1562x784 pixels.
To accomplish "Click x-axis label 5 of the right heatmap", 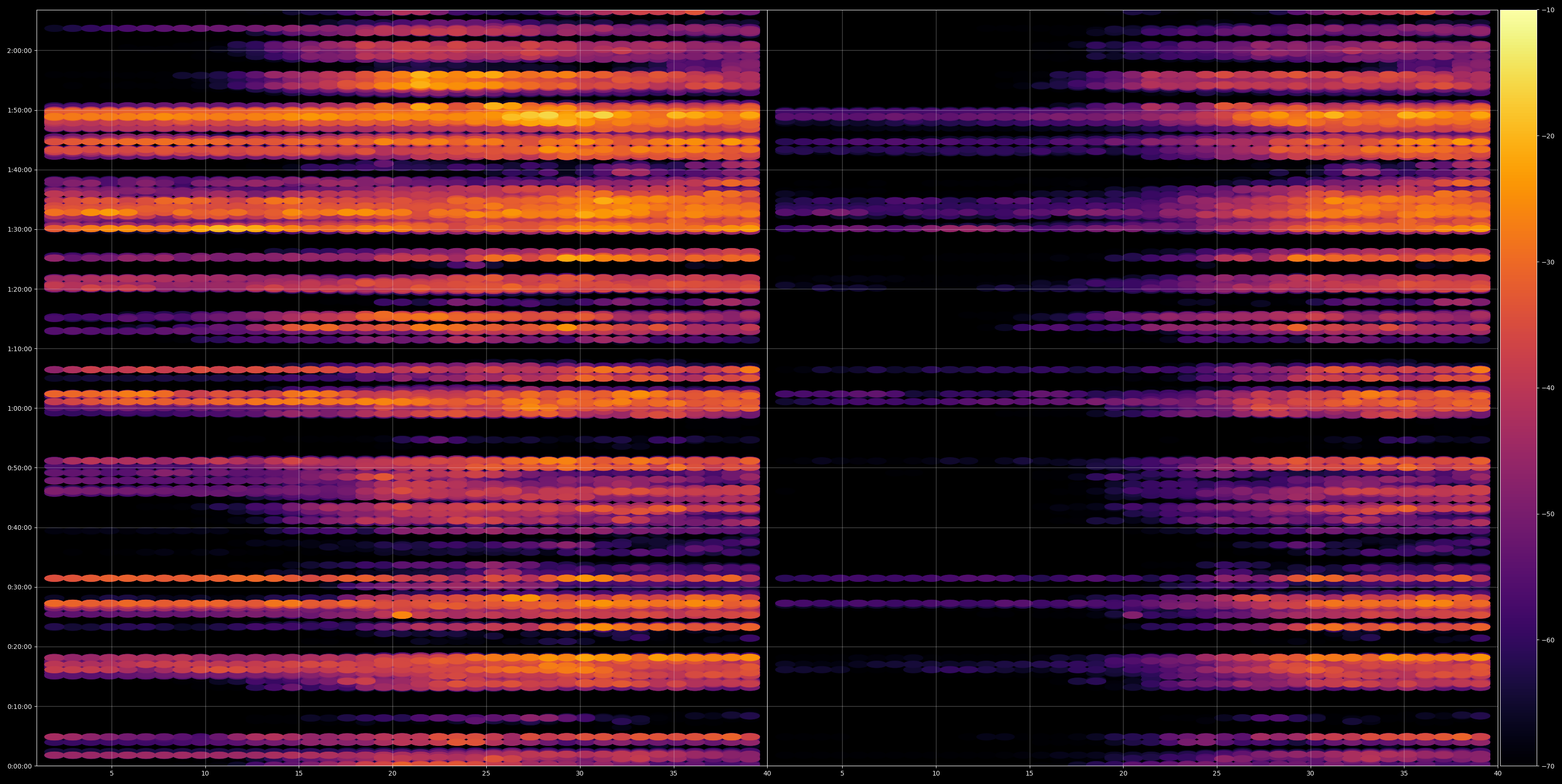I will tap(842, 774).
